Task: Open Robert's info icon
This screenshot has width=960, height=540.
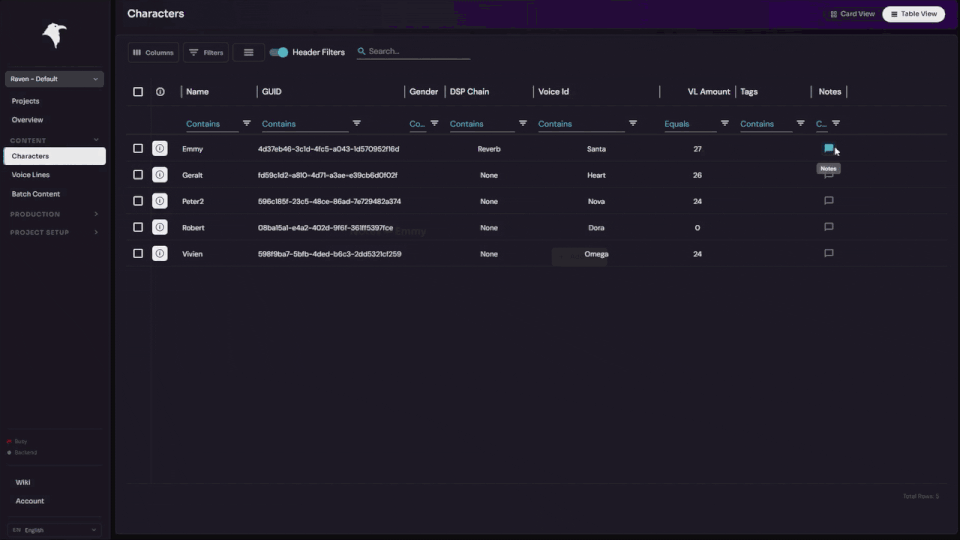Action: point(160,227)
